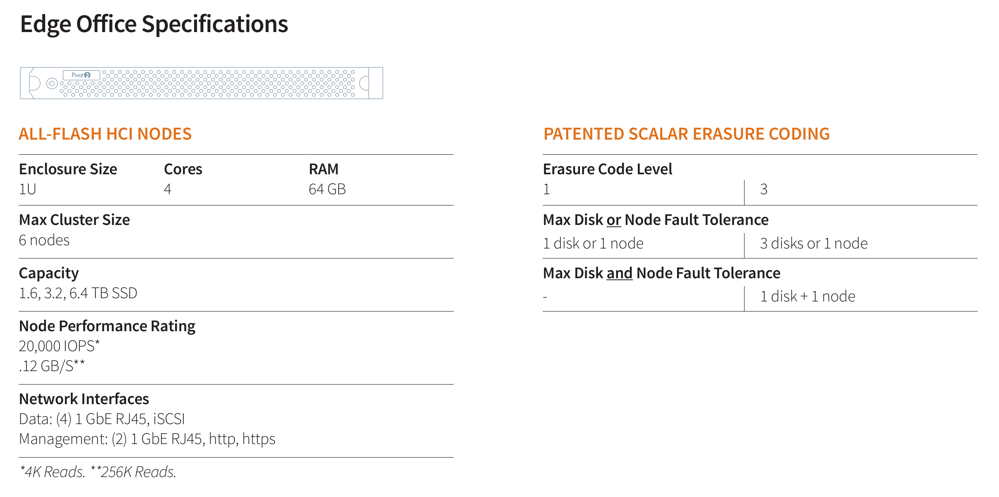The image size is (999, 497).
Task: Click the .12 GB/S throughput value
Action: pyautogui.click(x=52, y=366)
